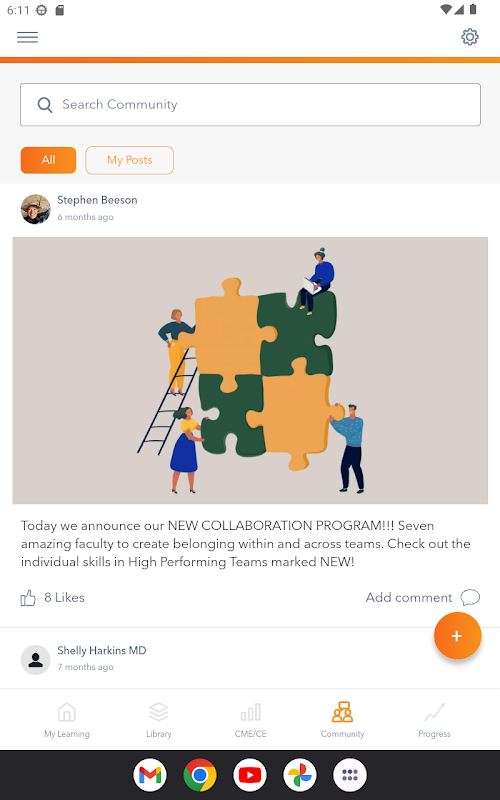Focus the Search Community field
The height and width of the screenshot is (800, 500).
point(250,105)
